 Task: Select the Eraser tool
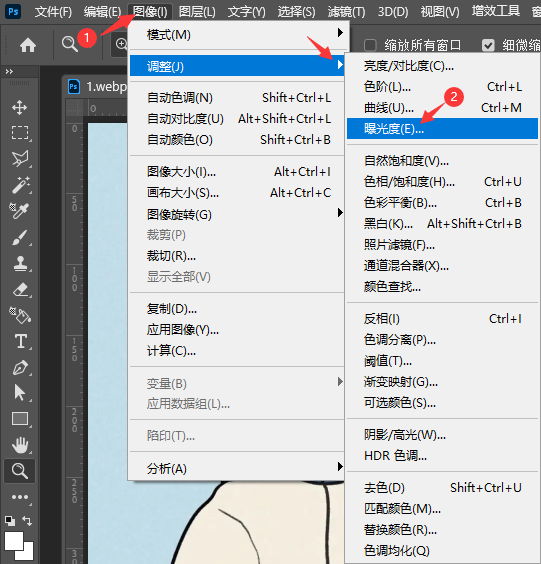coord(21,290)
